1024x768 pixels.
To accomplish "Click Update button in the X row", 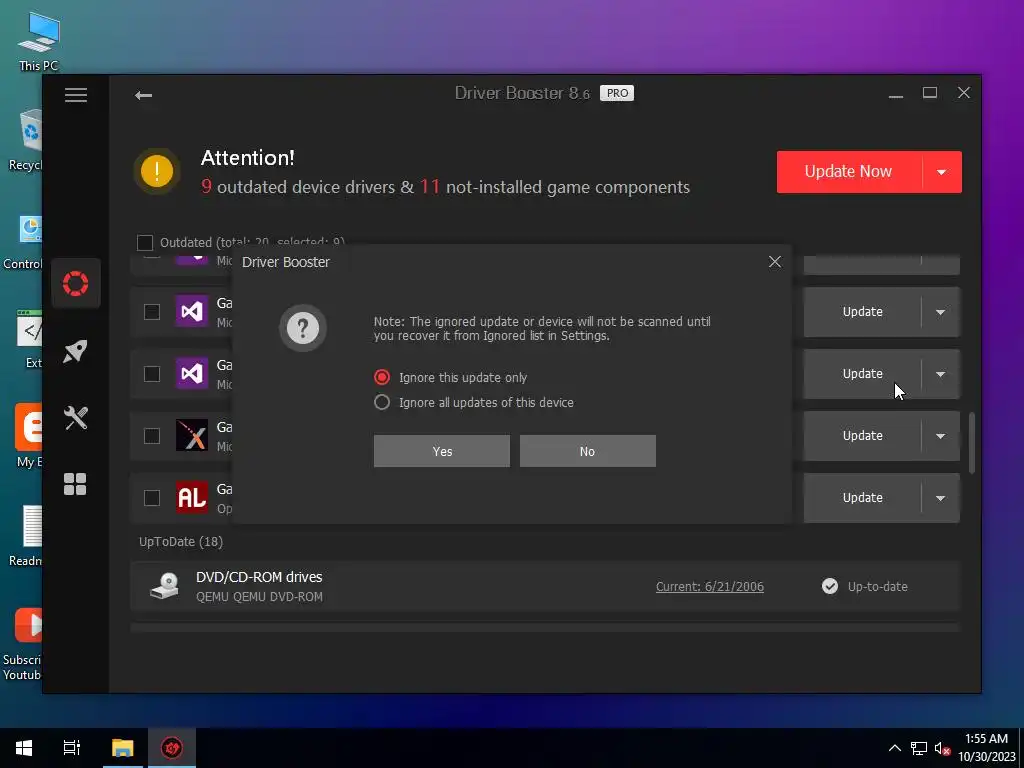I will click(x=863, y=436).
